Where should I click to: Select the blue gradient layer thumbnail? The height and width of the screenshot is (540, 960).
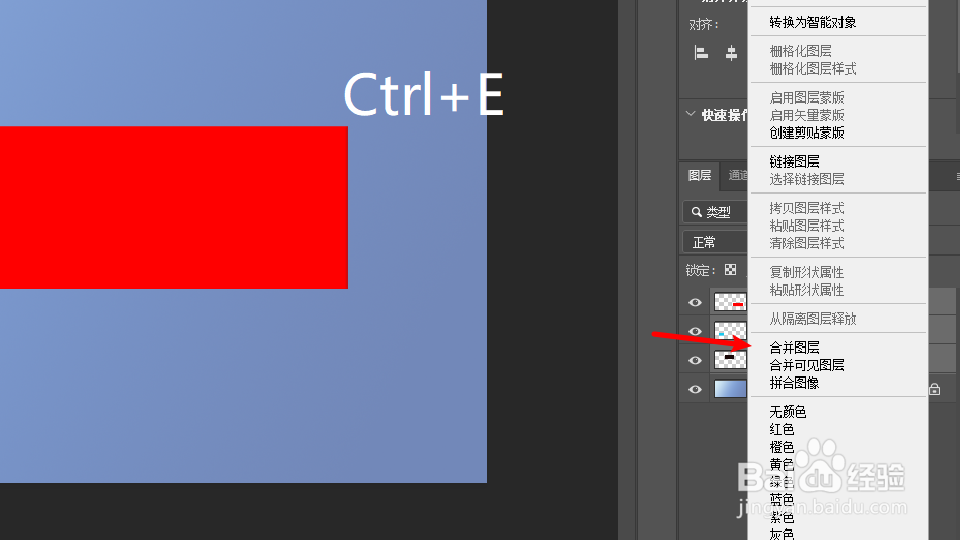pyautogui.click(x=730, y=389)
